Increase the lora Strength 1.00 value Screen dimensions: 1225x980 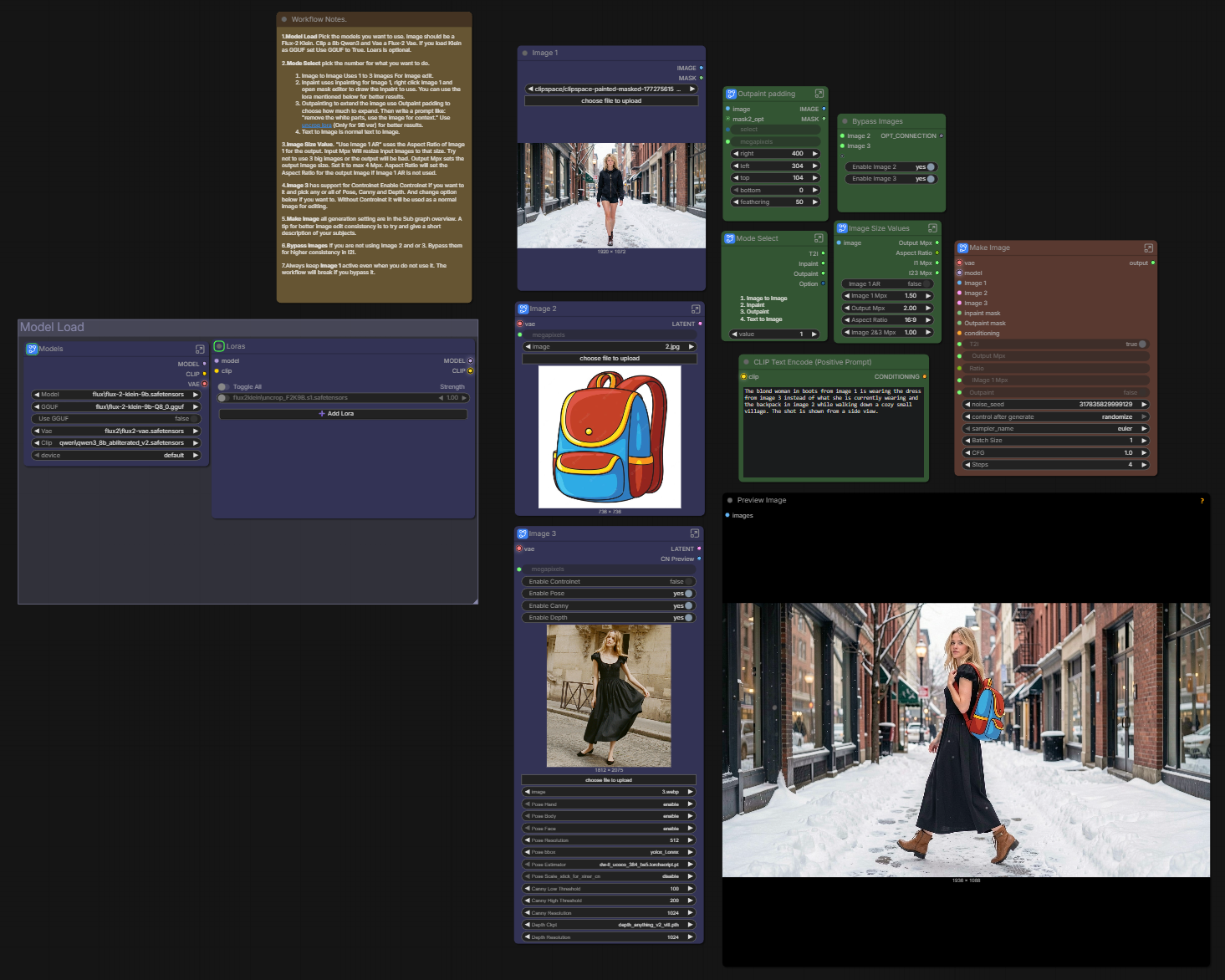coord(464,398)
